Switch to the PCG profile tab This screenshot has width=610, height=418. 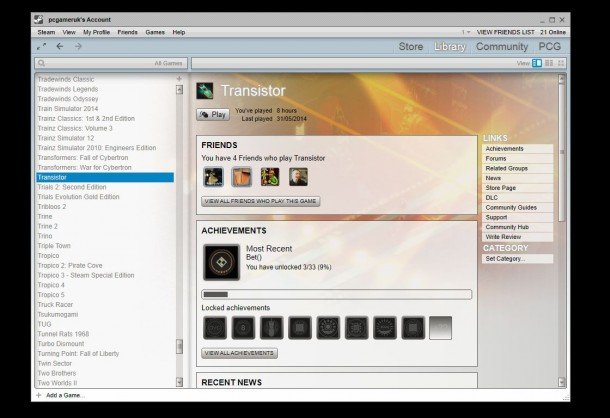coord(550,47)
